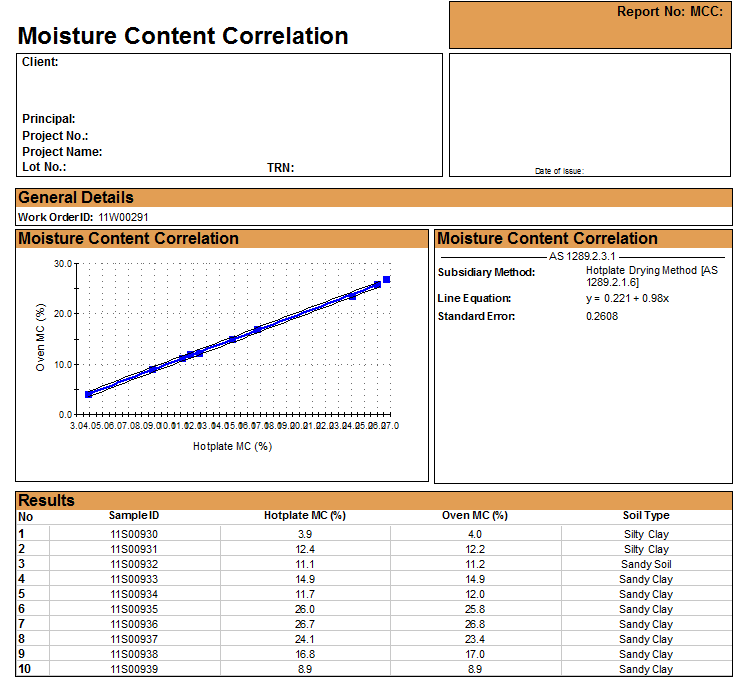The height and width of the screenshot is (679, 737).
Task: Click the highest data point on the chart
Action: (387, 280)
